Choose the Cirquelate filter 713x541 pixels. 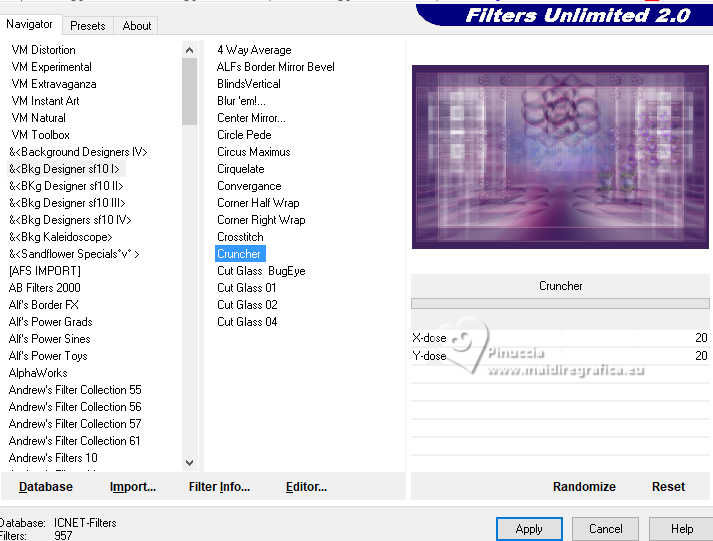[x=241, y=169]
